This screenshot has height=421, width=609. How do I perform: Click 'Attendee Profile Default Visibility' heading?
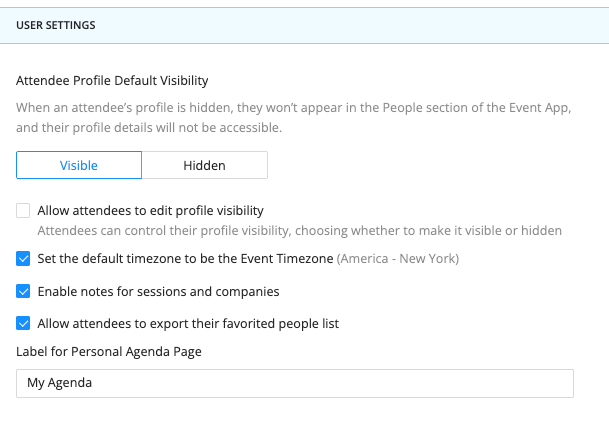point(112,80)
